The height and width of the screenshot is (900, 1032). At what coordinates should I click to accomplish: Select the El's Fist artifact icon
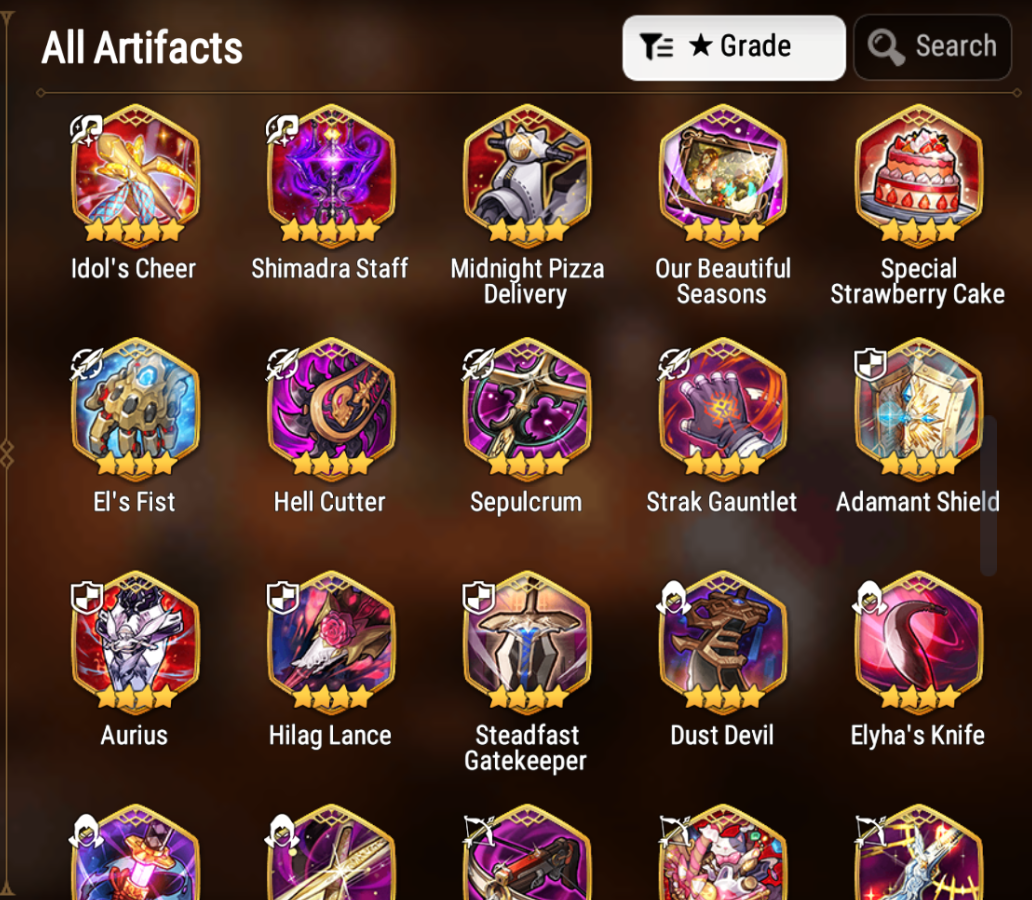[135, 409]
